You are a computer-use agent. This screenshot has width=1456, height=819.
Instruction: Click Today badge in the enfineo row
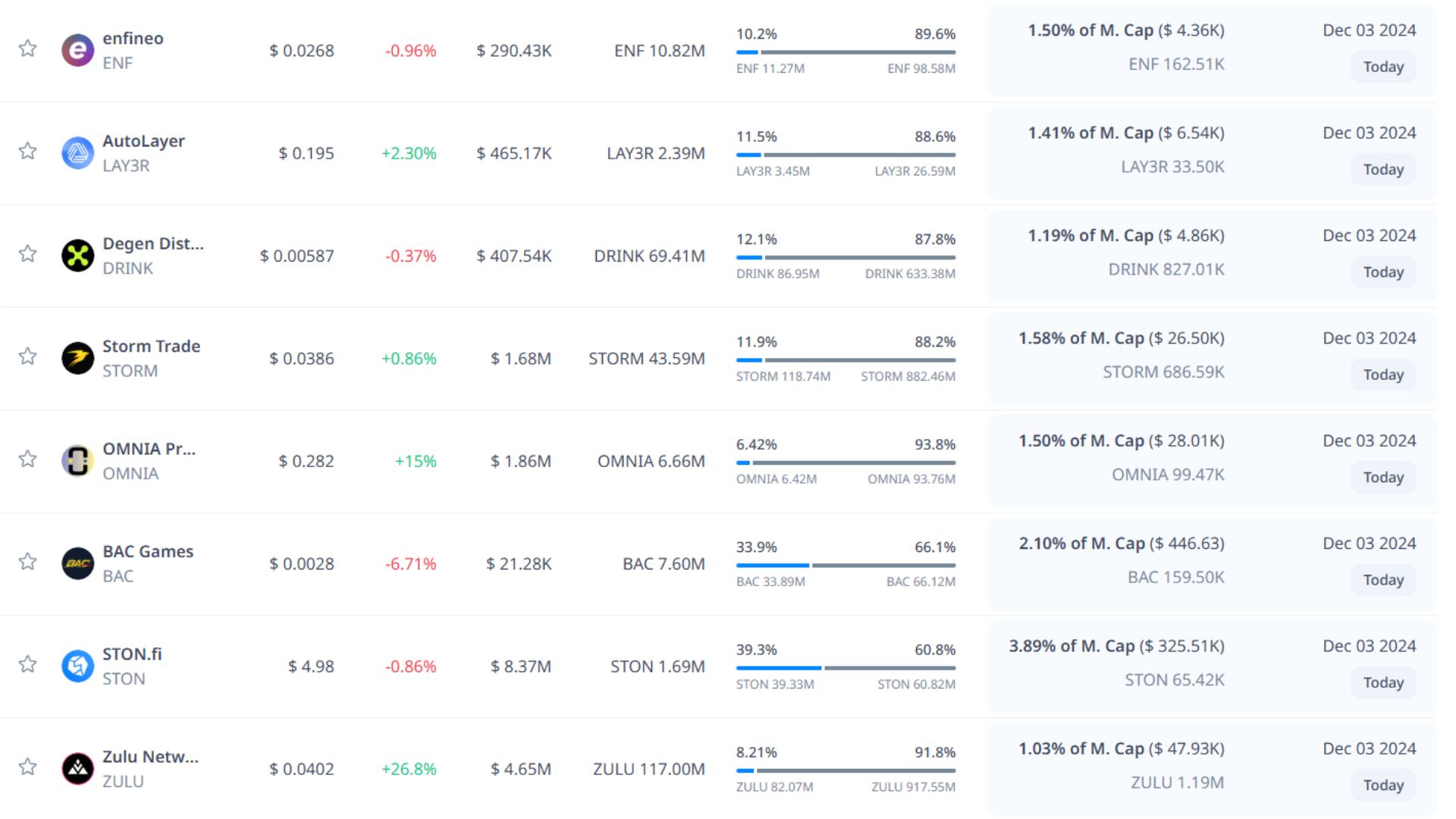point(1383,67)
